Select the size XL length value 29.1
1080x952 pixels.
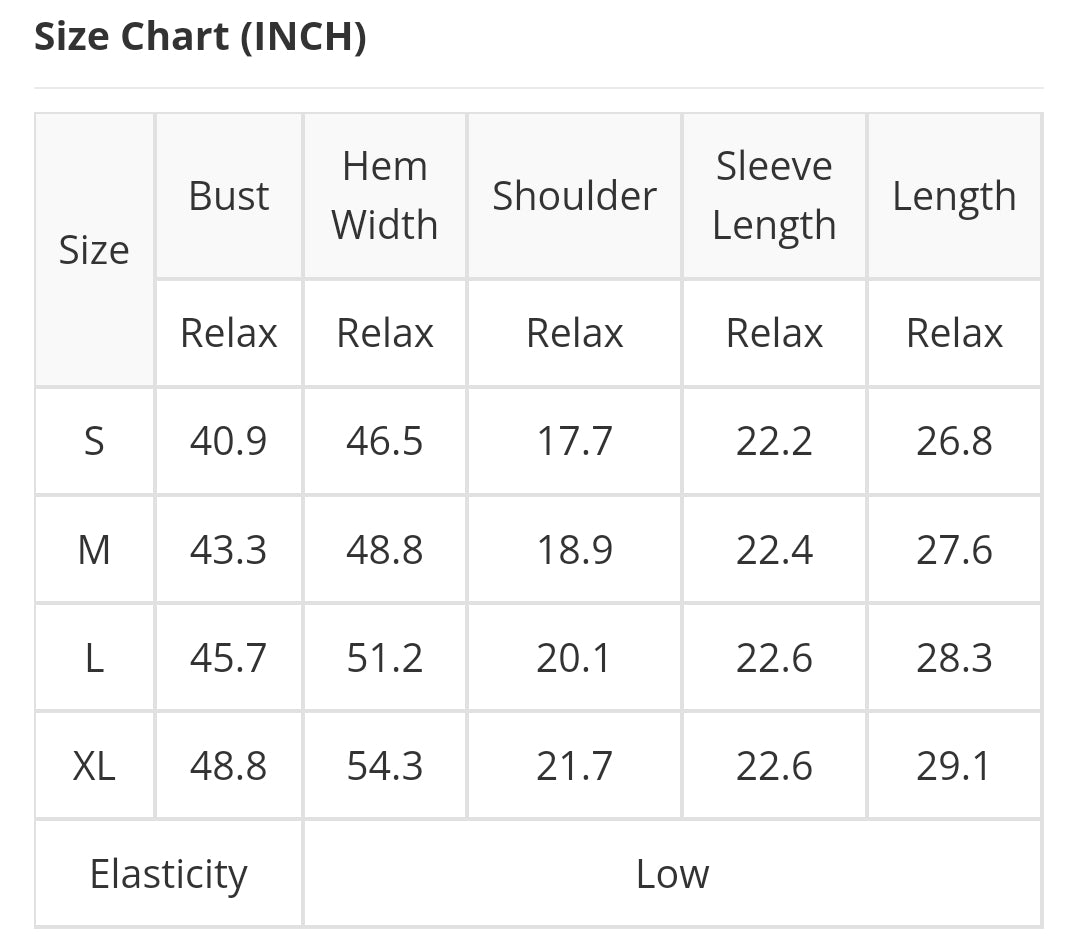click(x=954, y=767)
